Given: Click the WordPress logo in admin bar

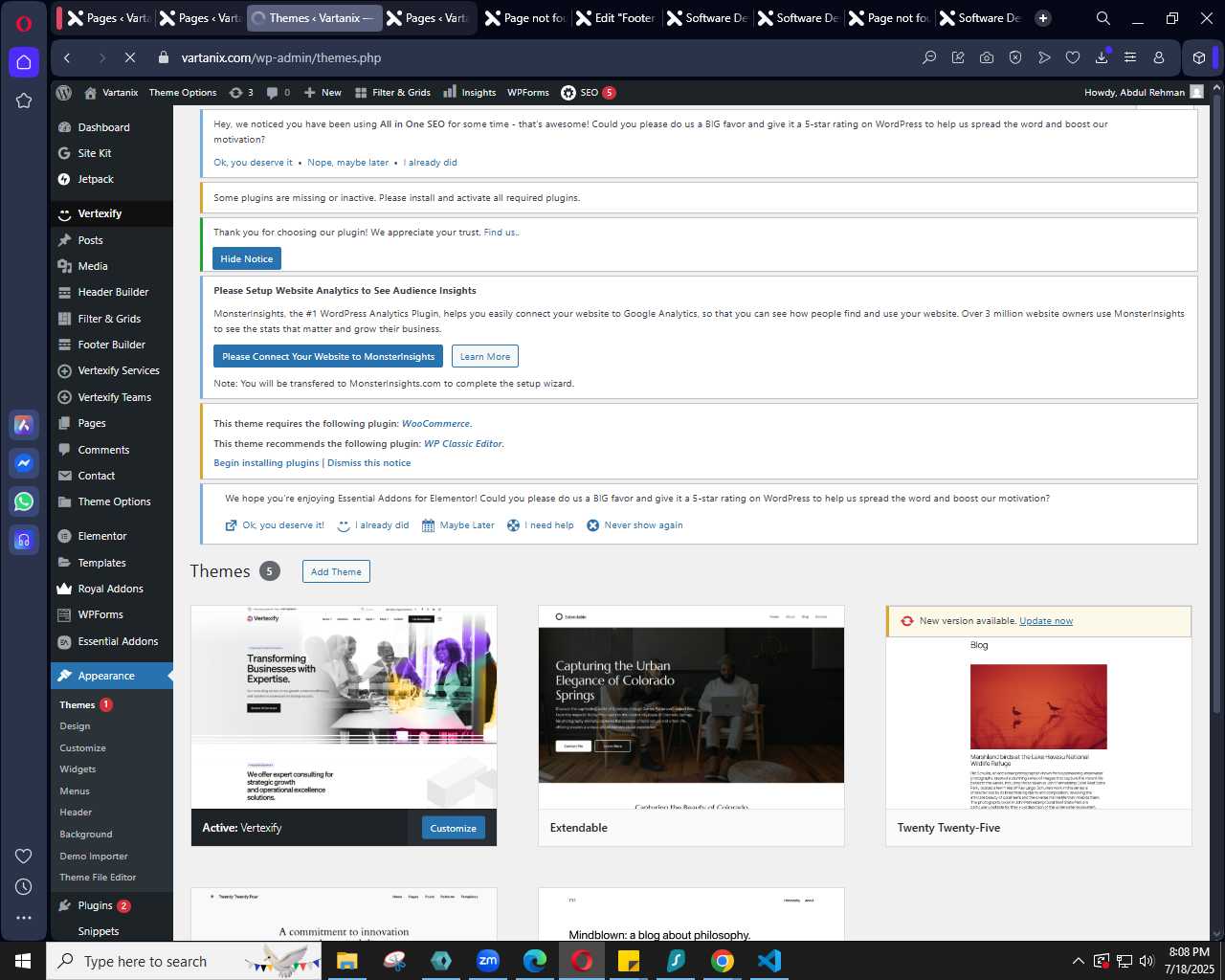Looking at the screenshot, I should point(64,93).
